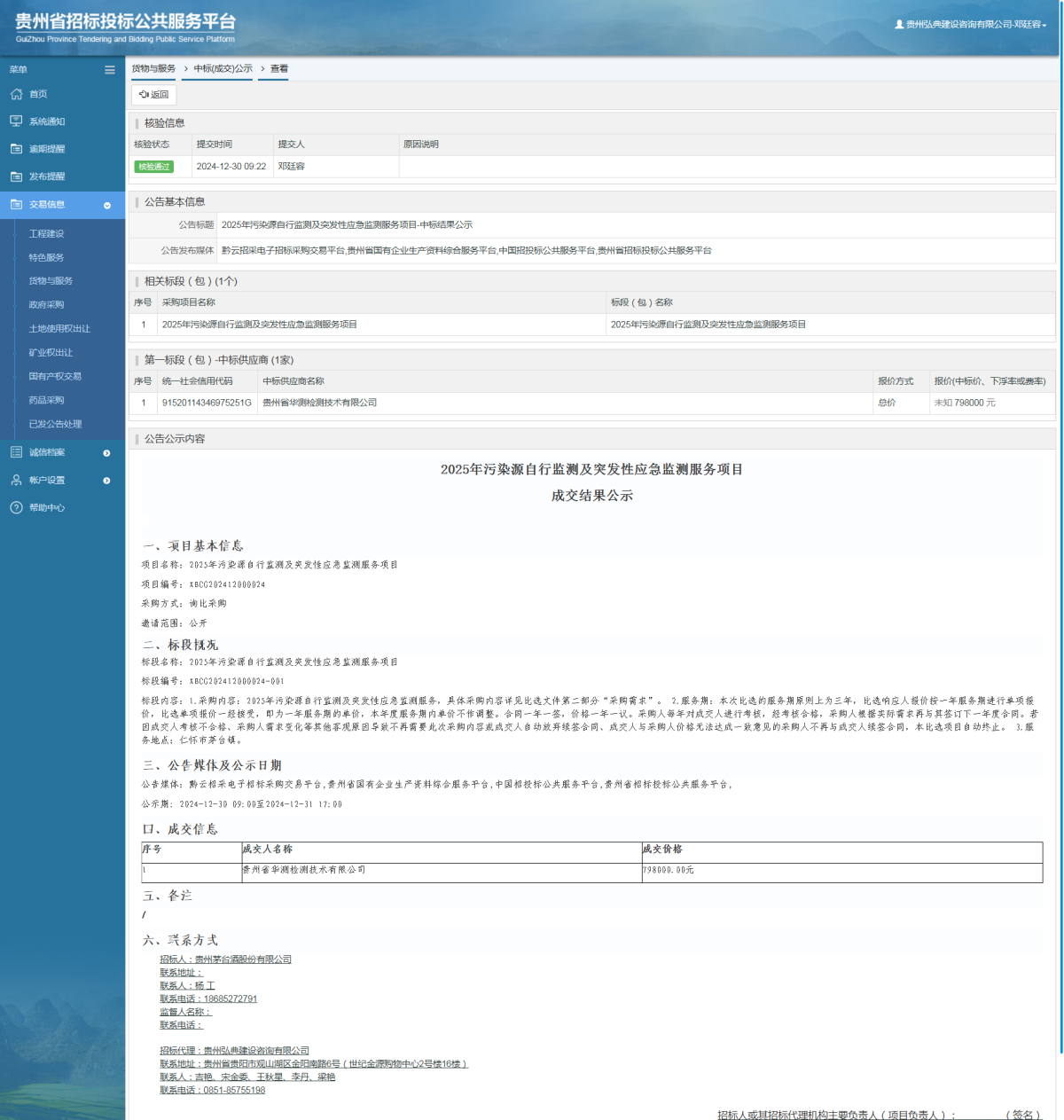1064x1120 pixels.
Task: Click project number XBCG202412000024 line
Action: click(203, 584)
